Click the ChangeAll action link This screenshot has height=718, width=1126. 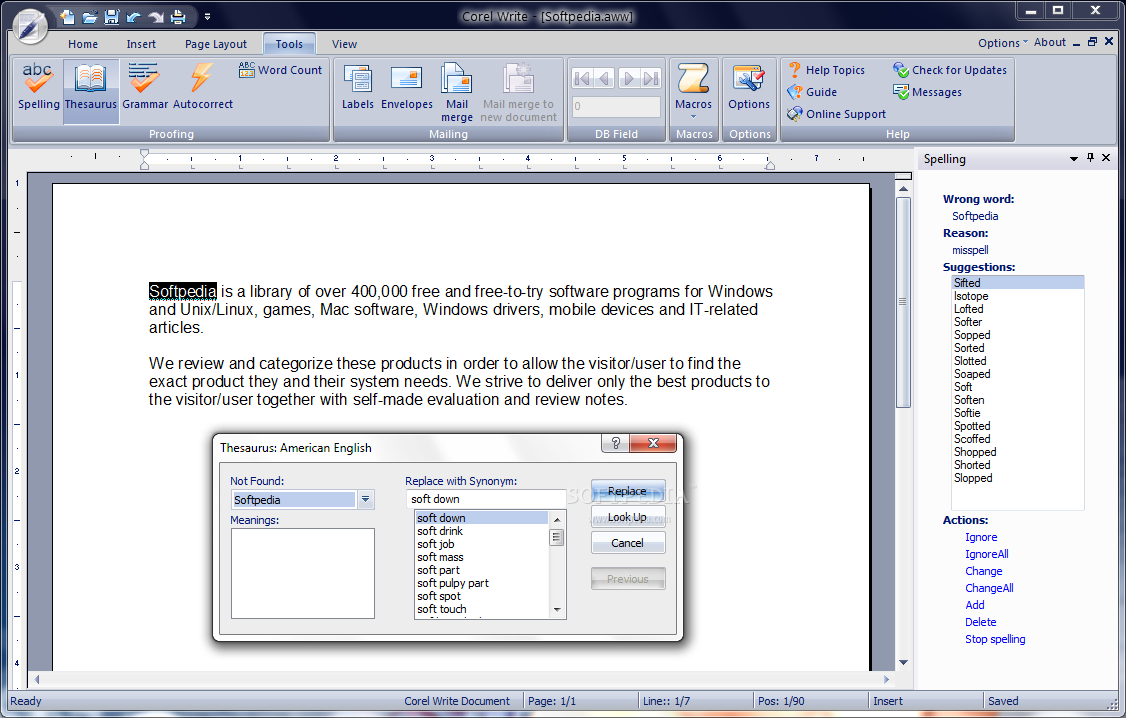989,588
